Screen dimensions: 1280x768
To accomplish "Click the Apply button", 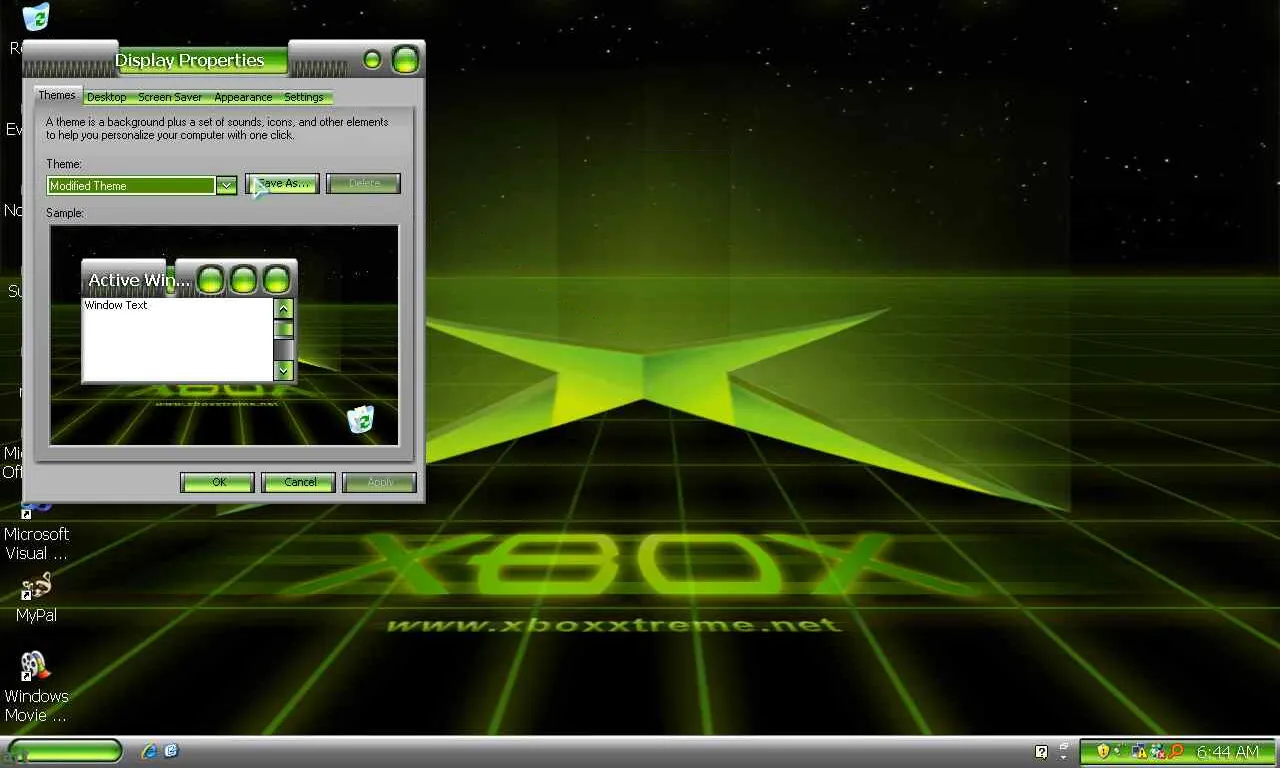I will click(x=380, y=482).
